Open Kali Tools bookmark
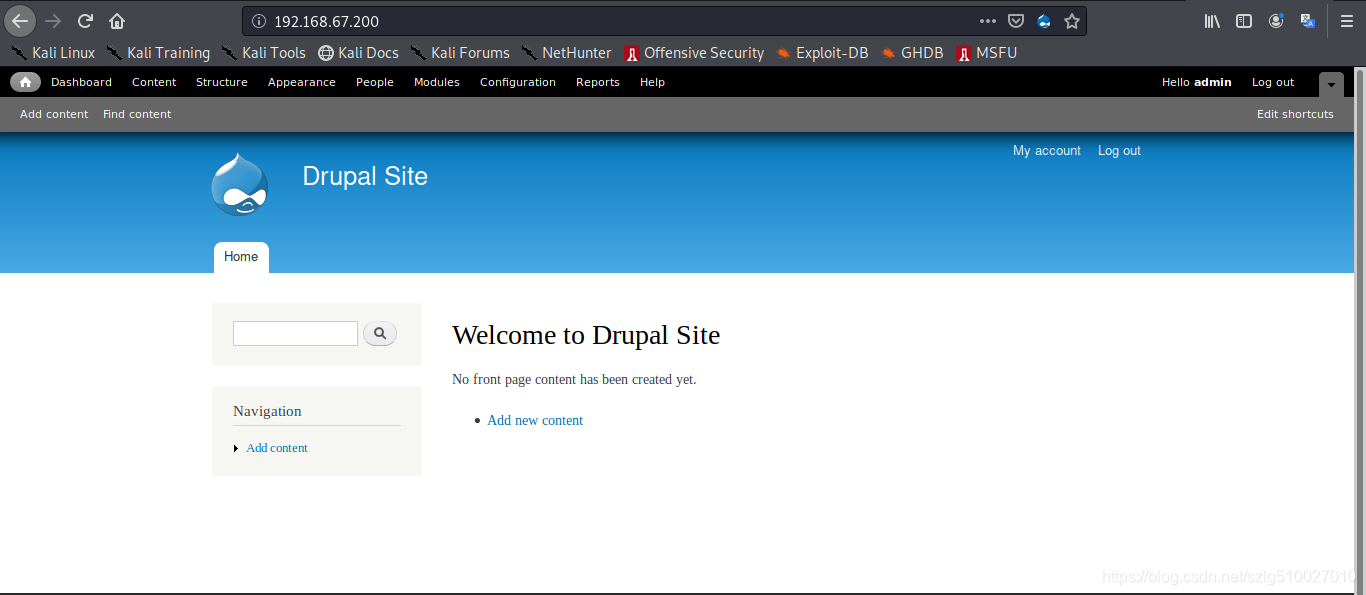1366x595 pixels. [263, 53]
